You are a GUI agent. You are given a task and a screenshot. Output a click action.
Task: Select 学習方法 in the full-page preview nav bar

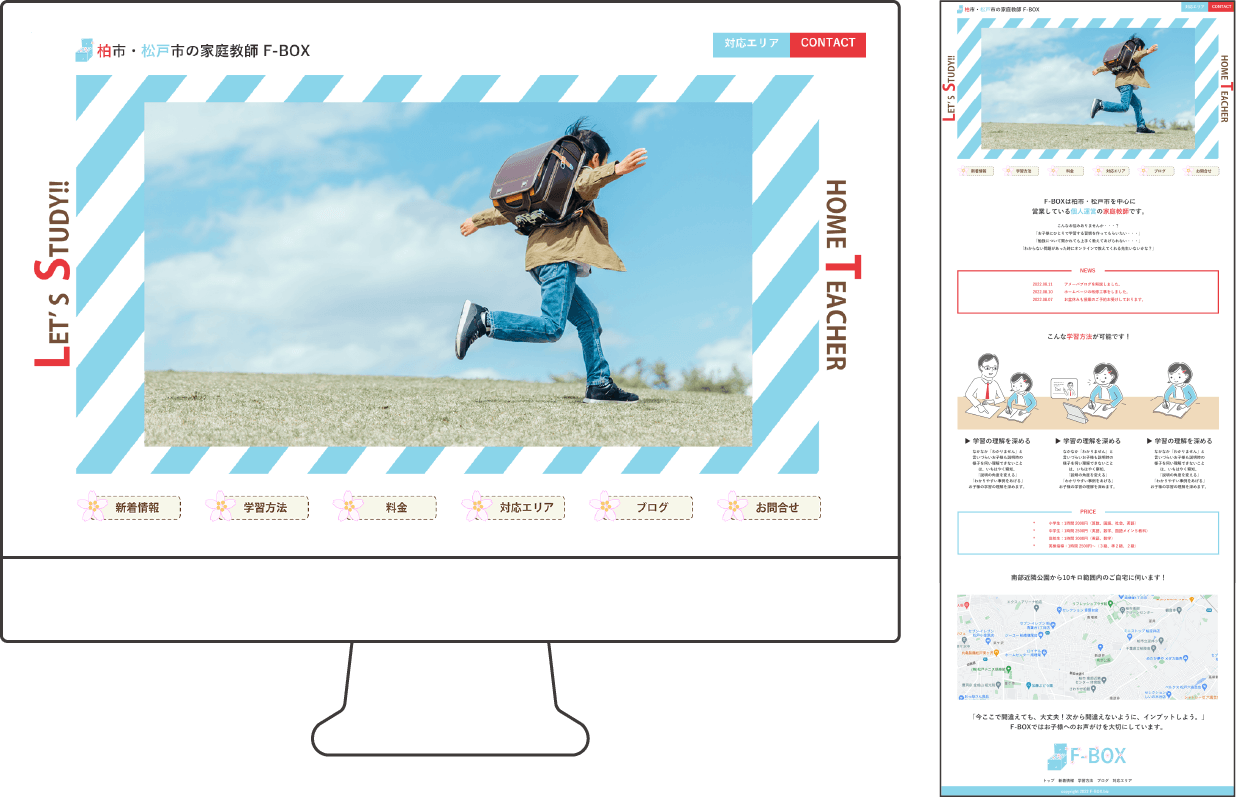1021,171
